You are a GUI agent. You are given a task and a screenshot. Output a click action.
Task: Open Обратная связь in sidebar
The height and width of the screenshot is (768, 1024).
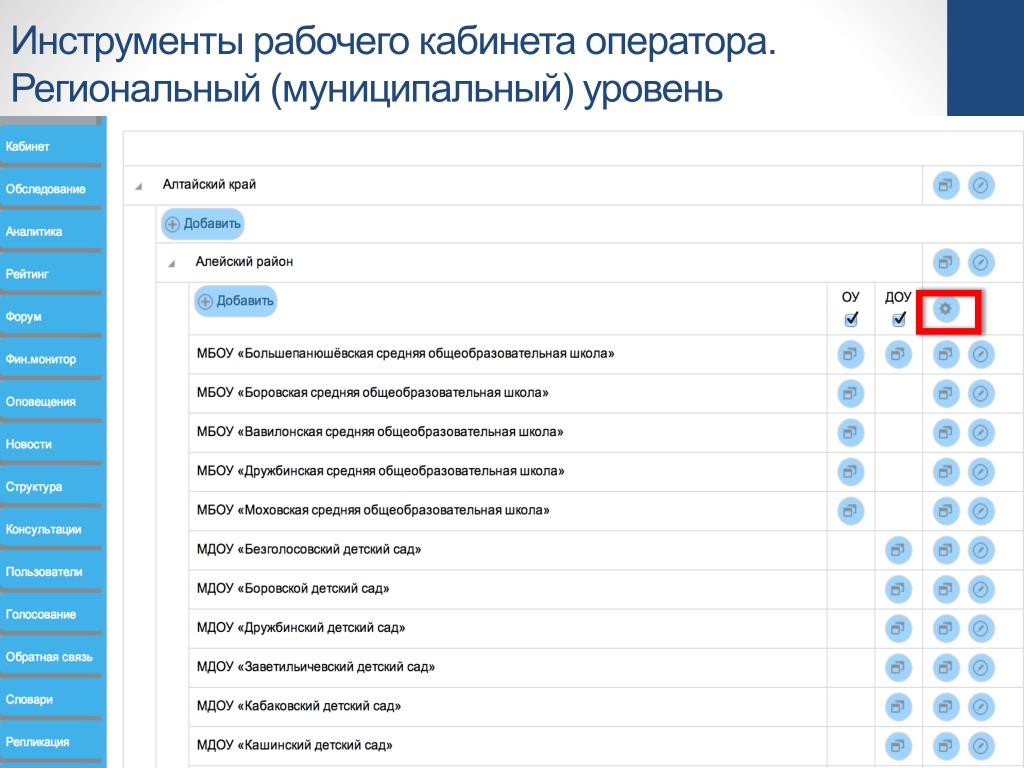[51, 657]
